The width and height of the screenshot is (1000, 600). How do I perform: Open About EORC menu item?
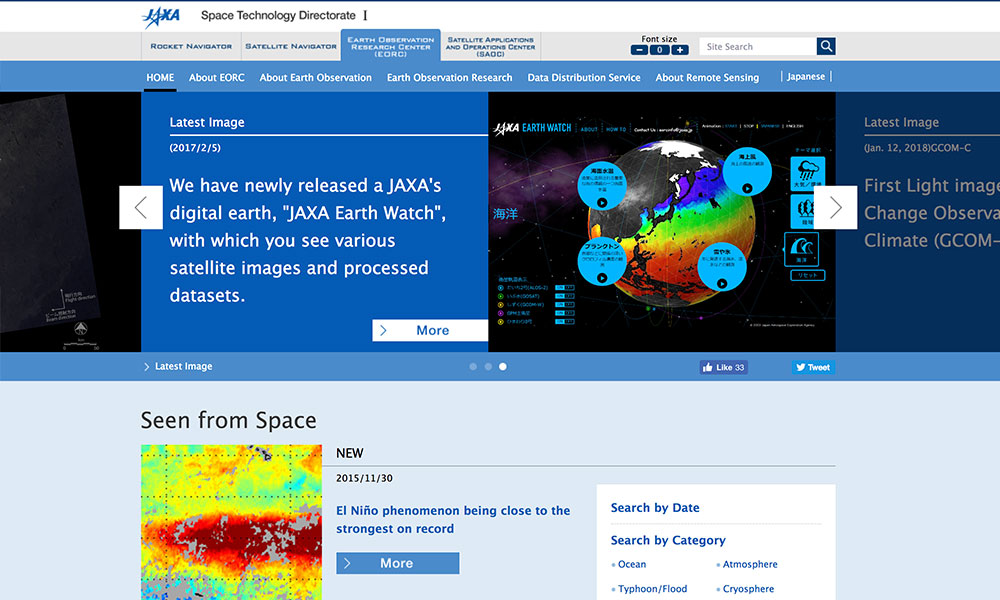(217, 77)
